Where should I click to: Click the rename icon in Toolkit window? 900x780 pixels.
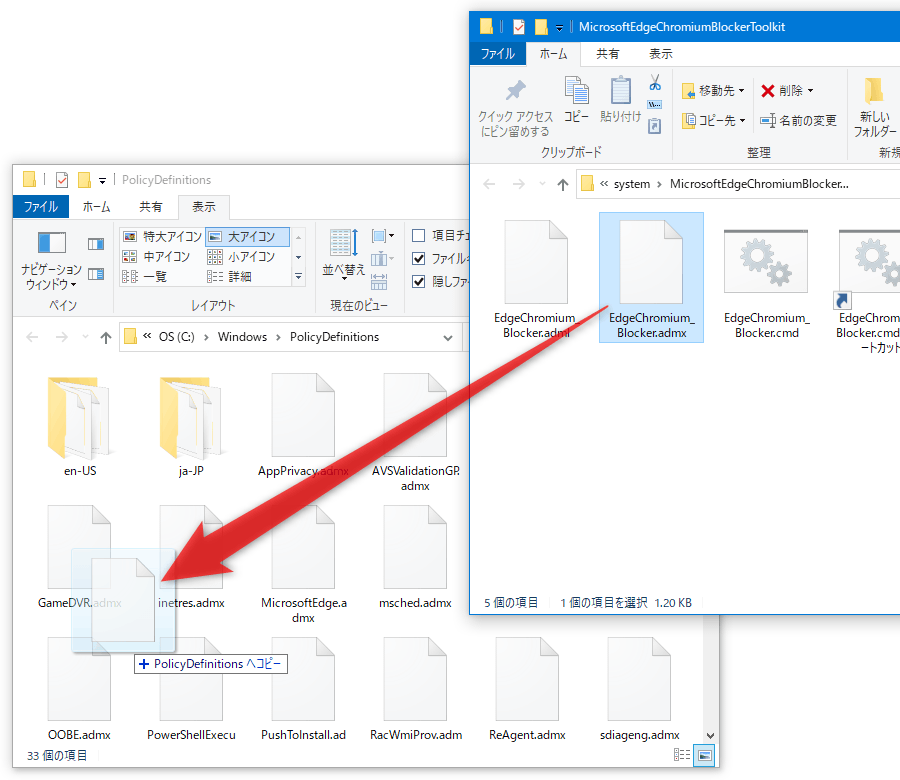click(x=768, y=121)
